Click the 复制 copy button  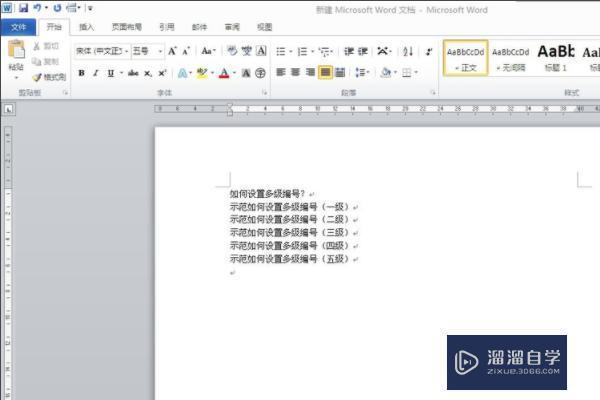[46, 61]
